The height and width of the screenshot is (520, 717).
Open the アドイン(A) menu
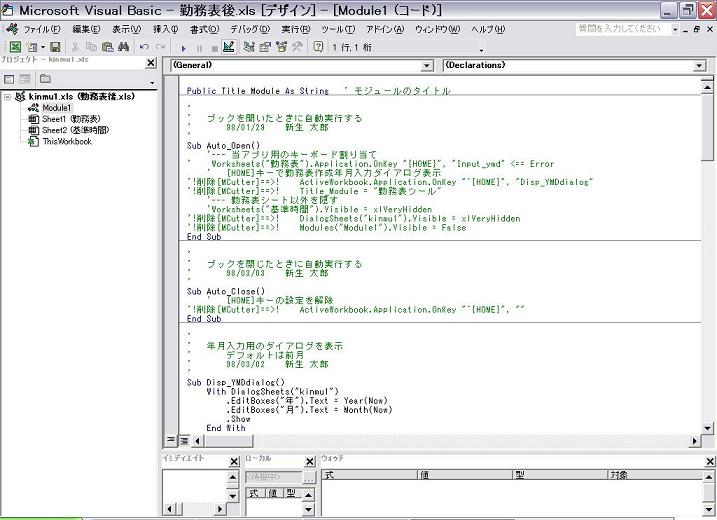click(385, 29)
